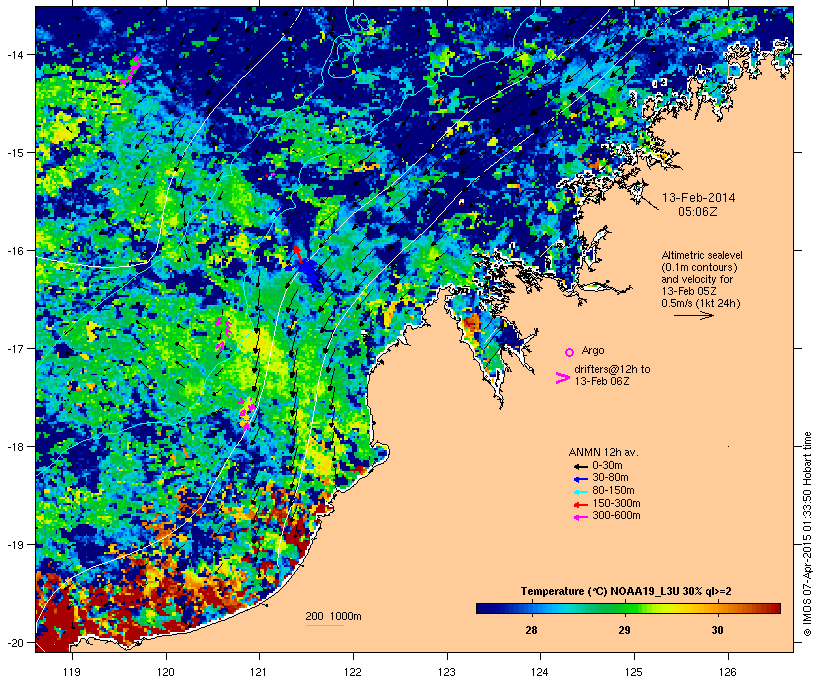Click the 300-600m depth label
Screen dimensions: 820x680
(616, 516)
